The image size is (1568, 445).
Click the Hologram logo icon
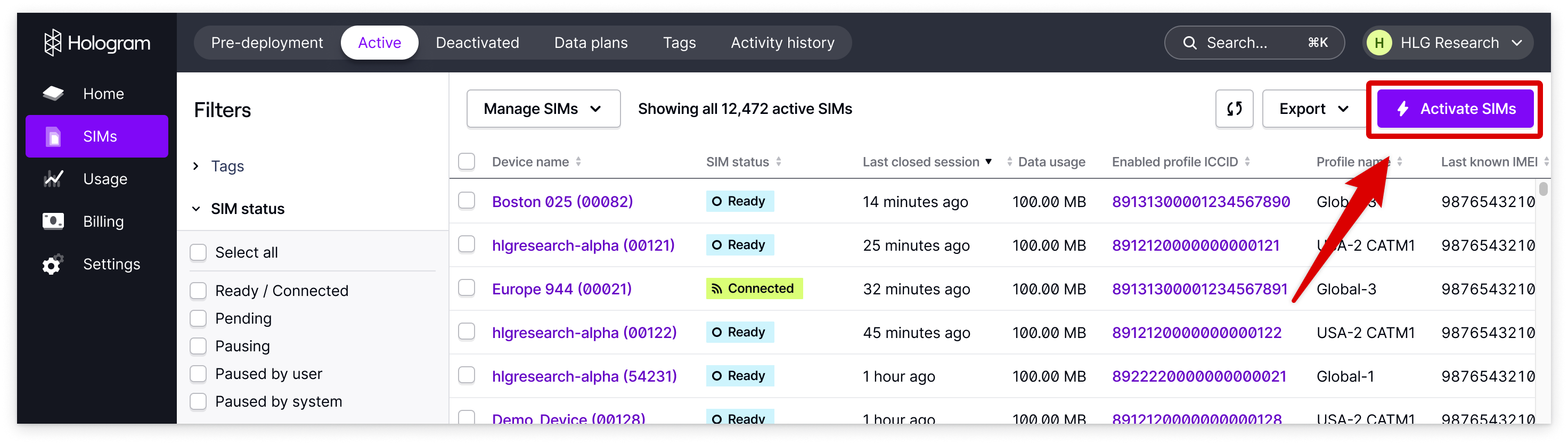click(x=53, y=43)
